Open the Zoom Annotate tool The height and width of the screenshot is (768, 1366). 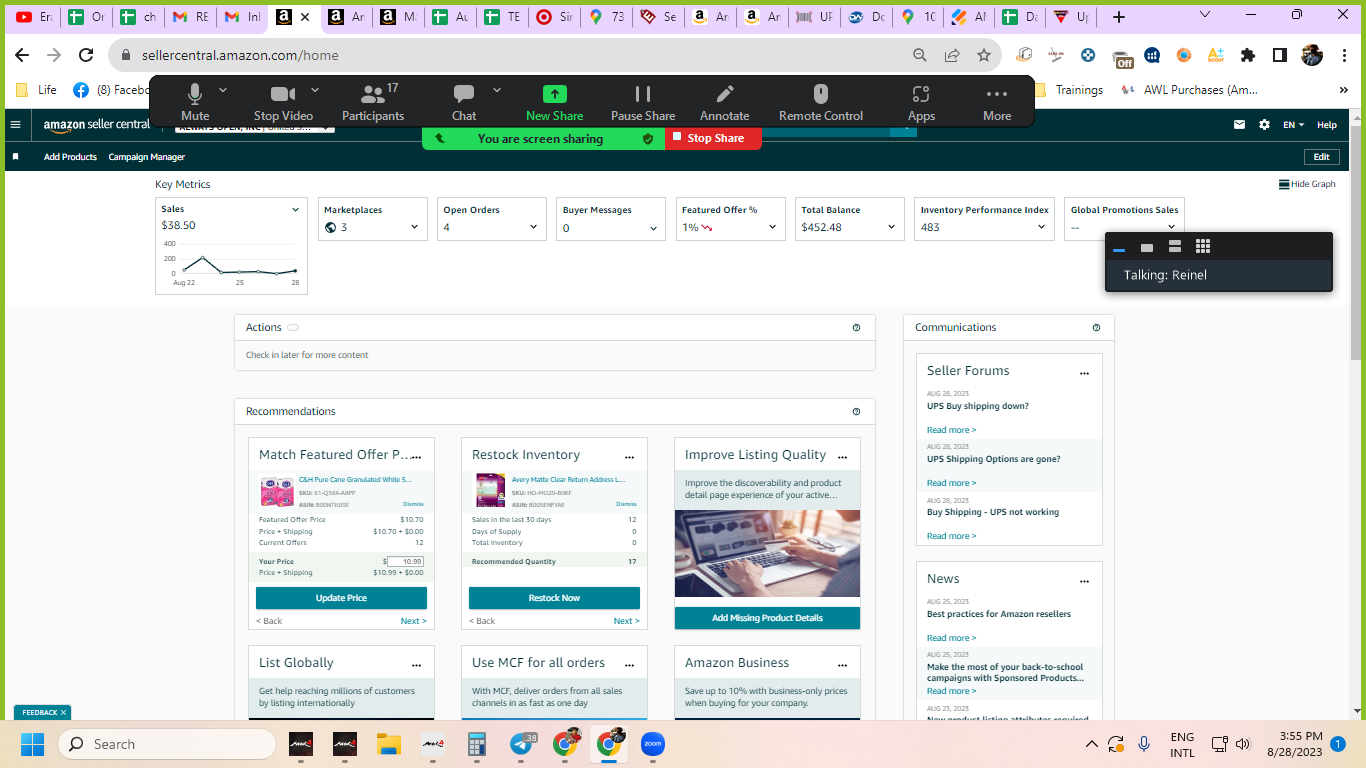[x=725, y=102]
